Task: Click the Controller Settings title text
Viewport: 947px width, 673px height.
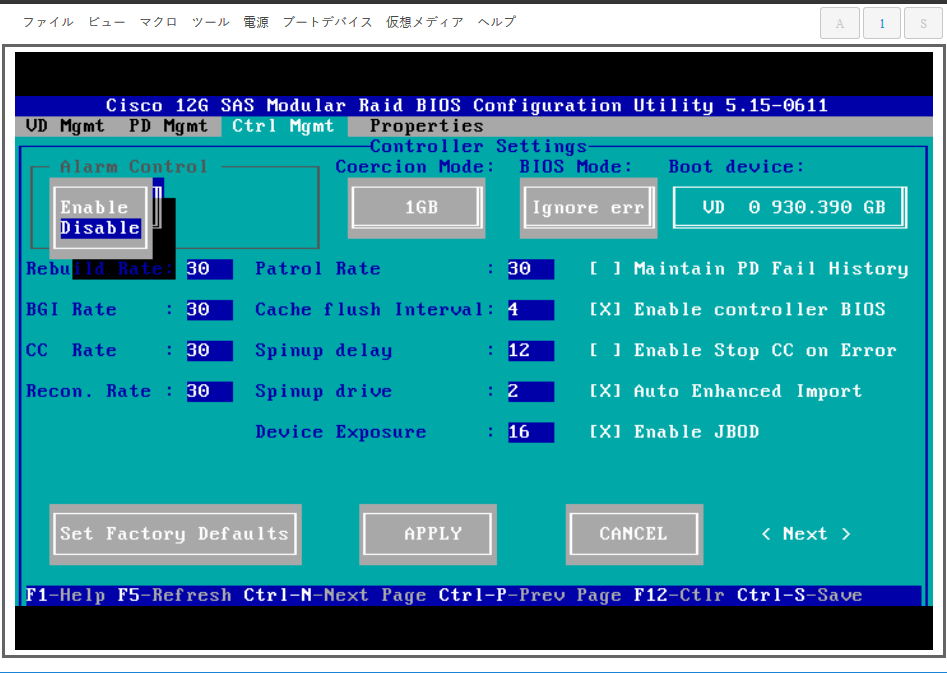Action: coord(478,147)
